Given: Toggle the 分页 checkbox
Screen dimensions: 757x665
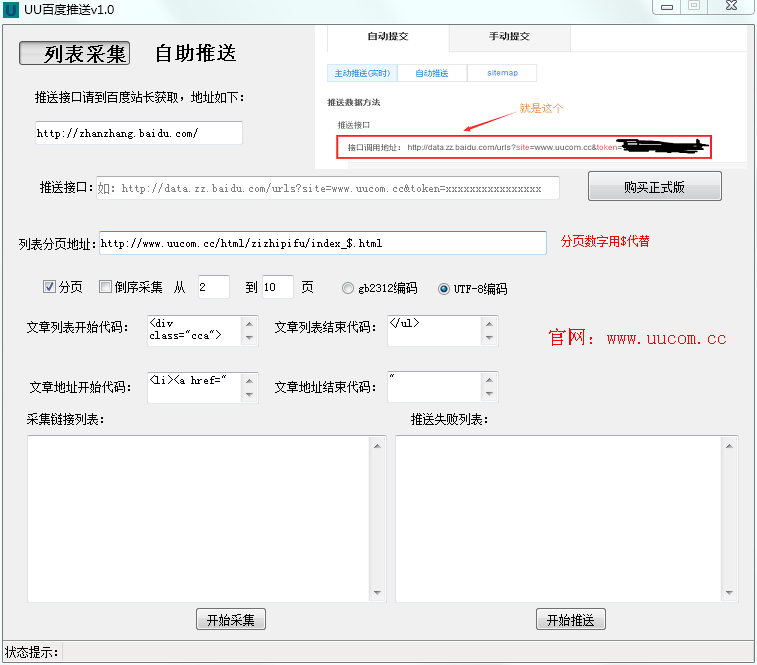Looking at the screenshot, I should (50, 287).
